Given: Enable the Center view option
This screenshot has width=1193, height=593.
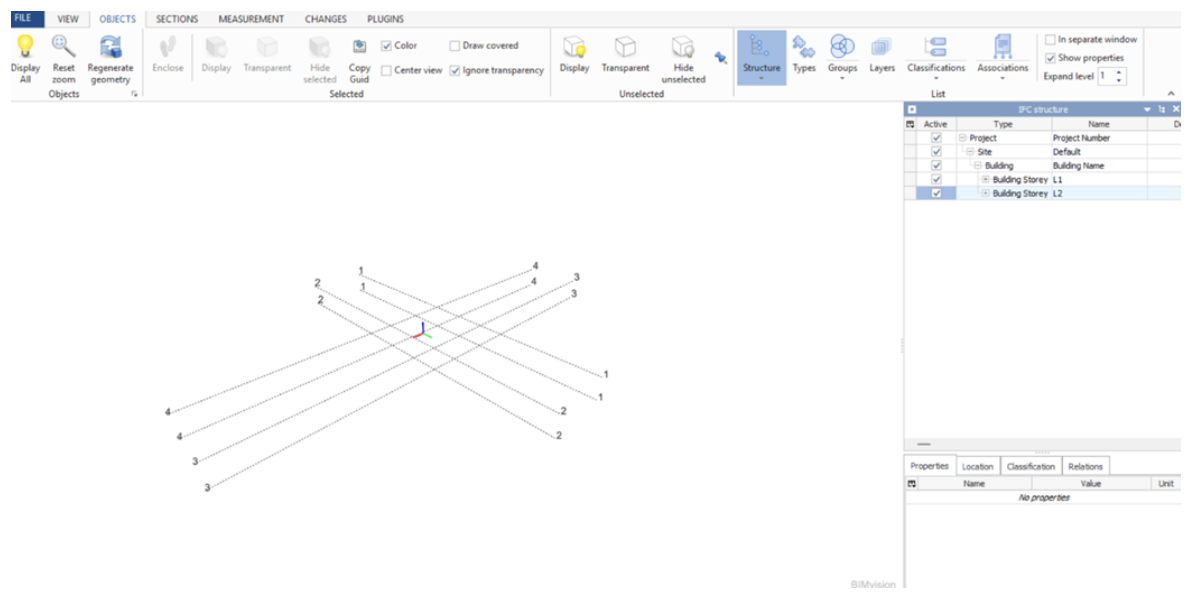Looking at the screenshot, I should [386, 71].
